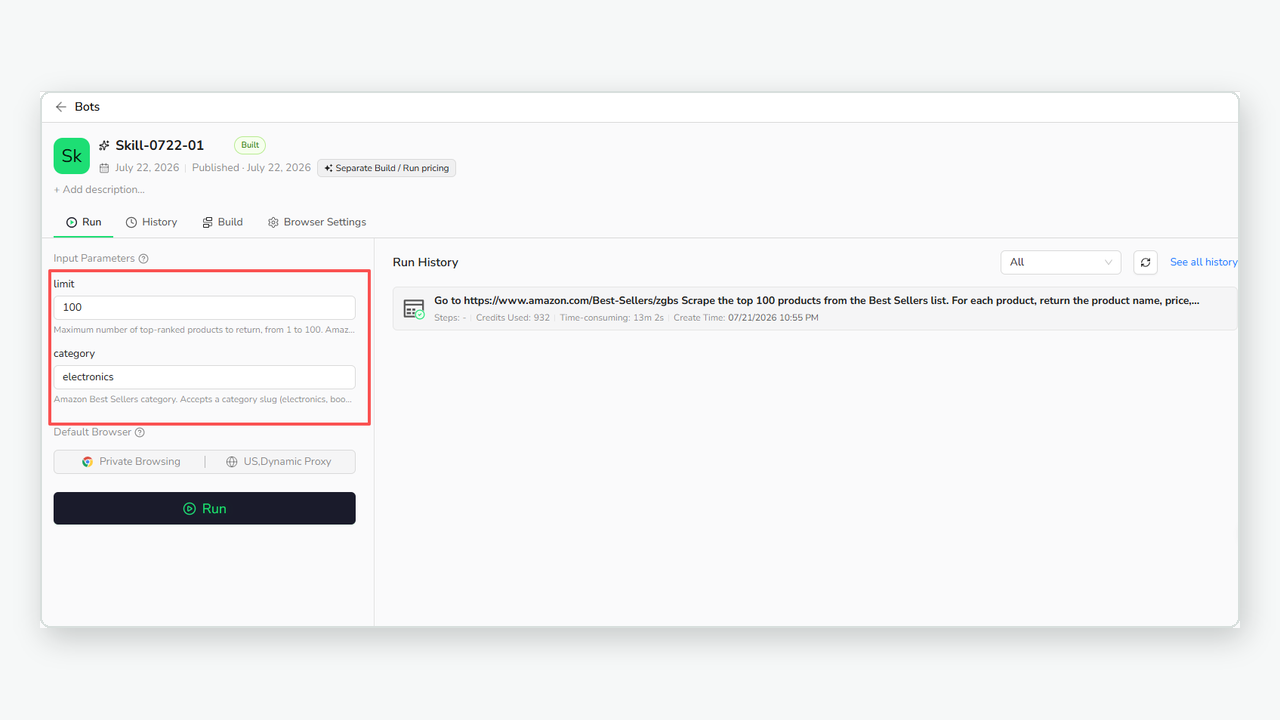The image size is (1280, 720).
Task: Click the Default Browser help icon
Action: 140,432
